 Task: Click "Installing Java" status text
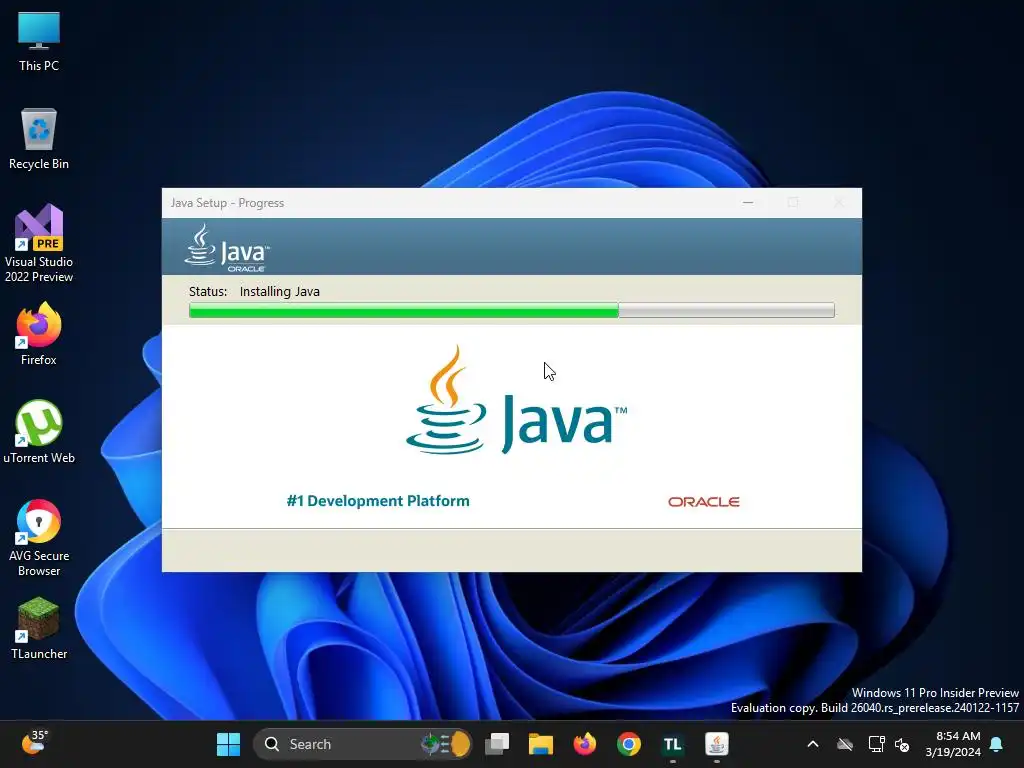pyautogui.click(x=280, y=291)
